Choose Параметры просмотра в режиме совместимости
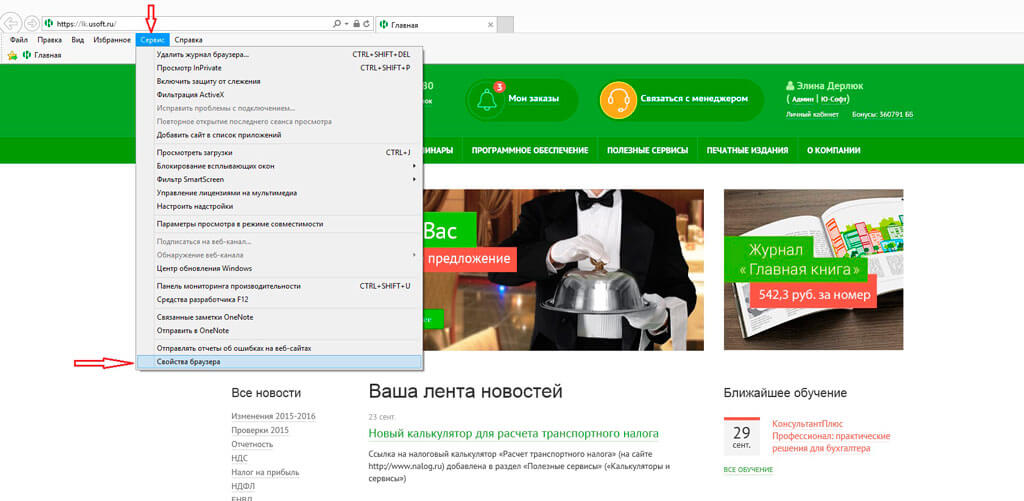 [x=280, y=223]
